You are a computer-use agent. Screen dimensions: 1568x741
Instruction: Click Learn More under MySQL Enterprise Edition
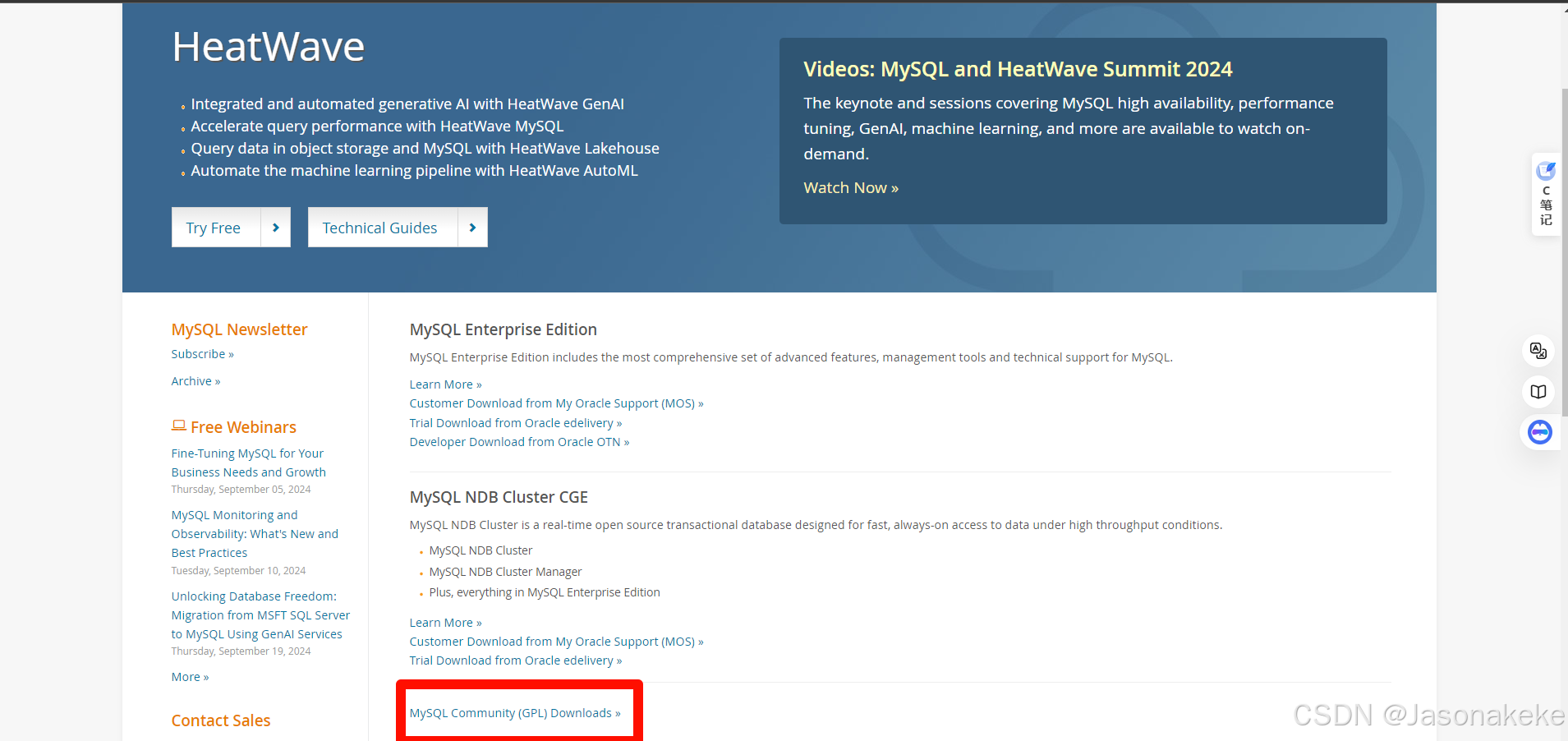445,384
